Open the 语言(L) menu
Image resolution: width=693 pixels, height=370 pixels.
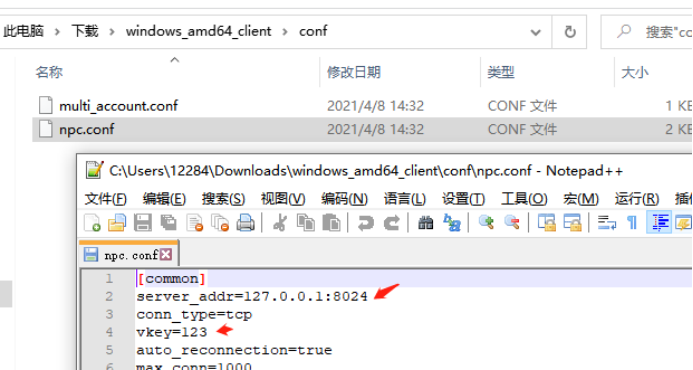click(404, 199)
